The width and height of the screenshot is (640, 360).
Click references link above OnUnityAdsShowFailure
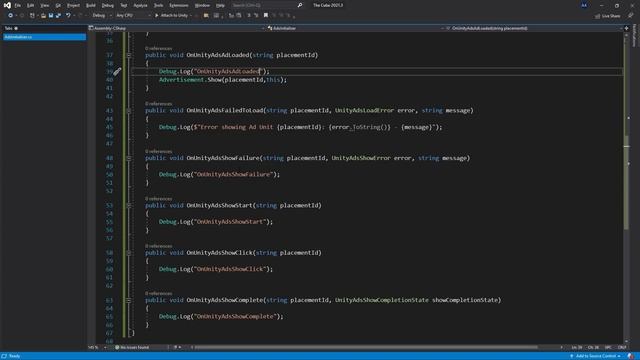158,151
